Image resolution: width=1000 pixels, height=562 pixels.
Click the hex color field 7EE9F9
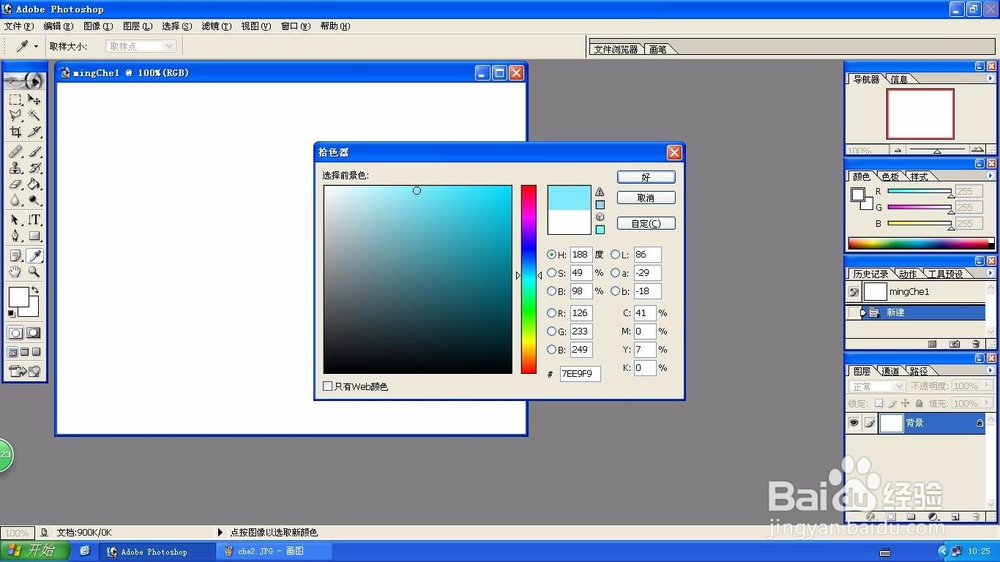pyautogui.click(x=580, y=374)
